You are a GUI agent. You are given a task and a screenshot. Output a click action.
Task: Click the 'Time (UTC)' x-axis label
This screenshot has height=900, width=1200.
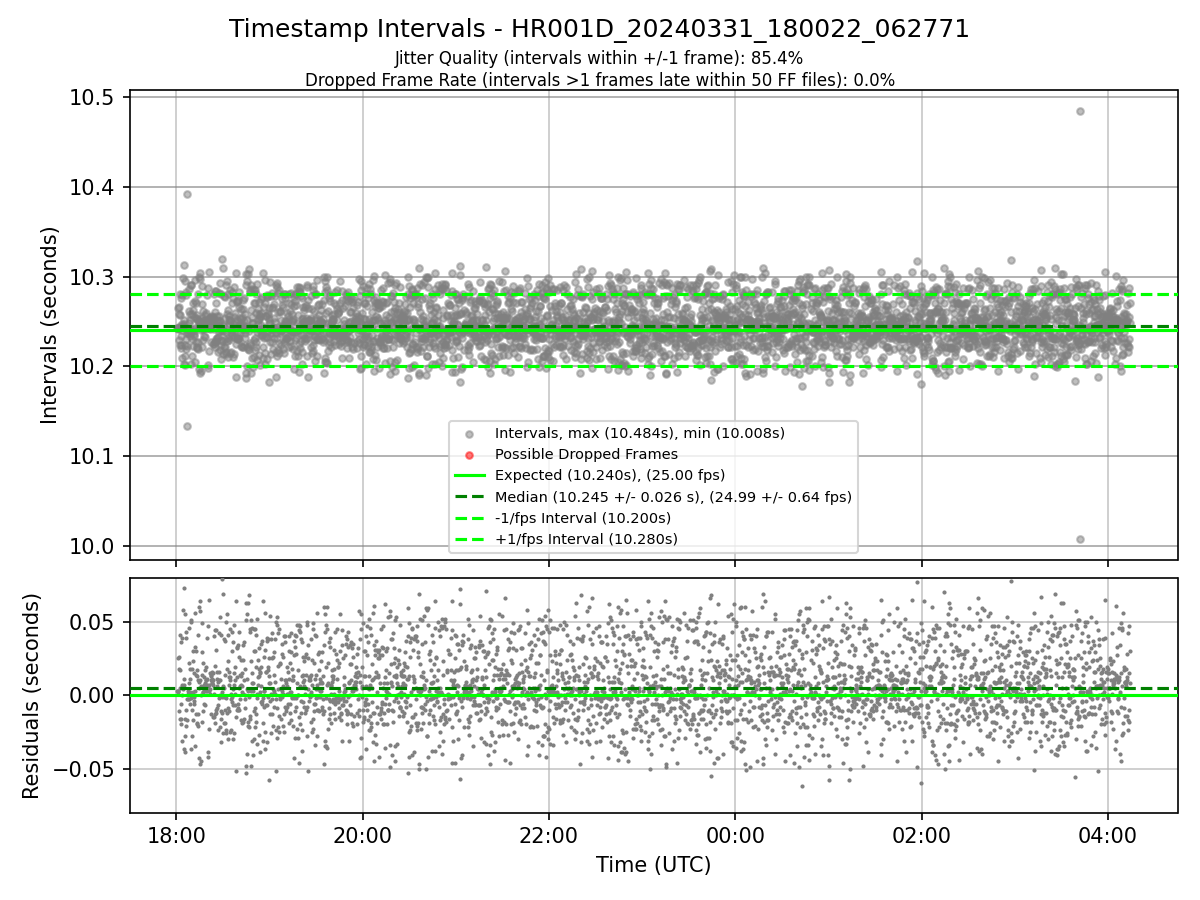pos(653,865)
